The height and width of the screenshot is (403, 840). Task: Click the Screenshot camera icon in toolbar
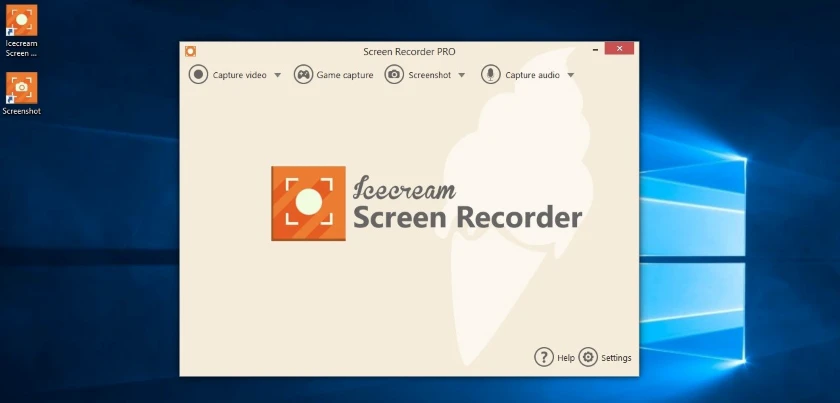pos(394,74)
